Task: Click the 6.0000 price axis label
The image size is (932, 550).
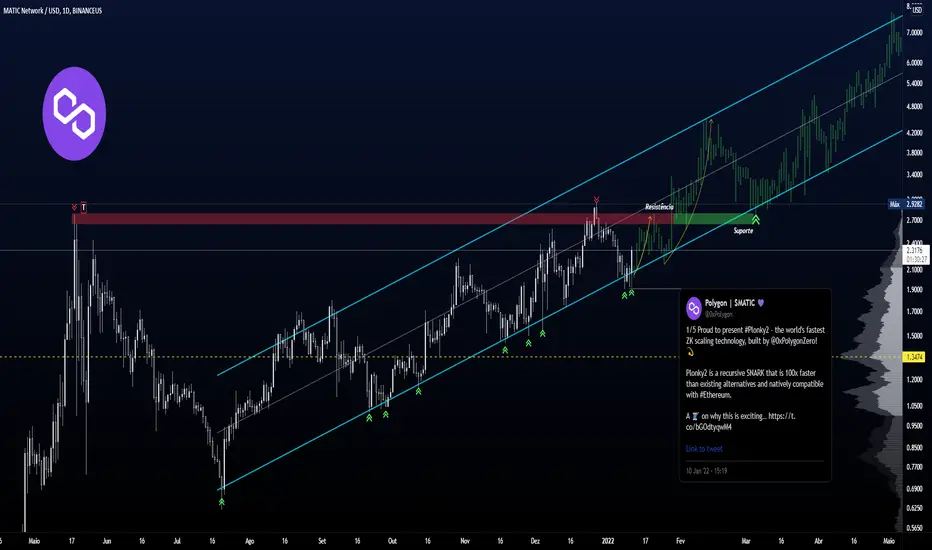Action: point(914,63)
